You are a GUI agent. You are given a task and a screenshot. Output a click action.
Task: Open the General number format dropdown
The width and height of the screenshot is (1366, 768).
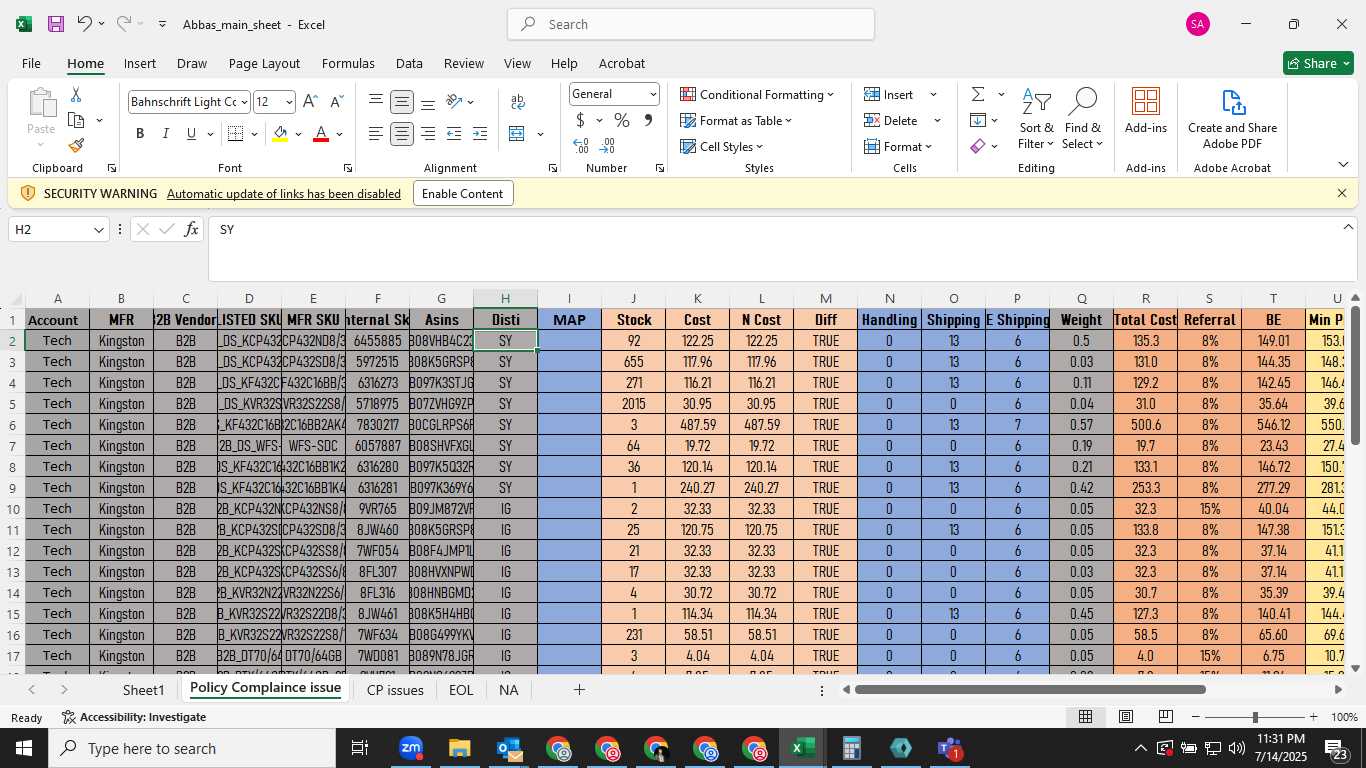tap(653, 94)
